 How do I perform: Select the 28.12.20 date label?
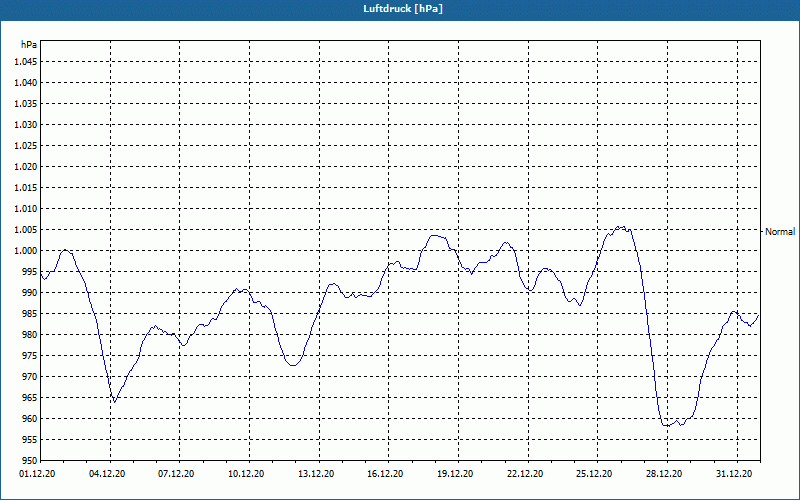tap(664, 474)
